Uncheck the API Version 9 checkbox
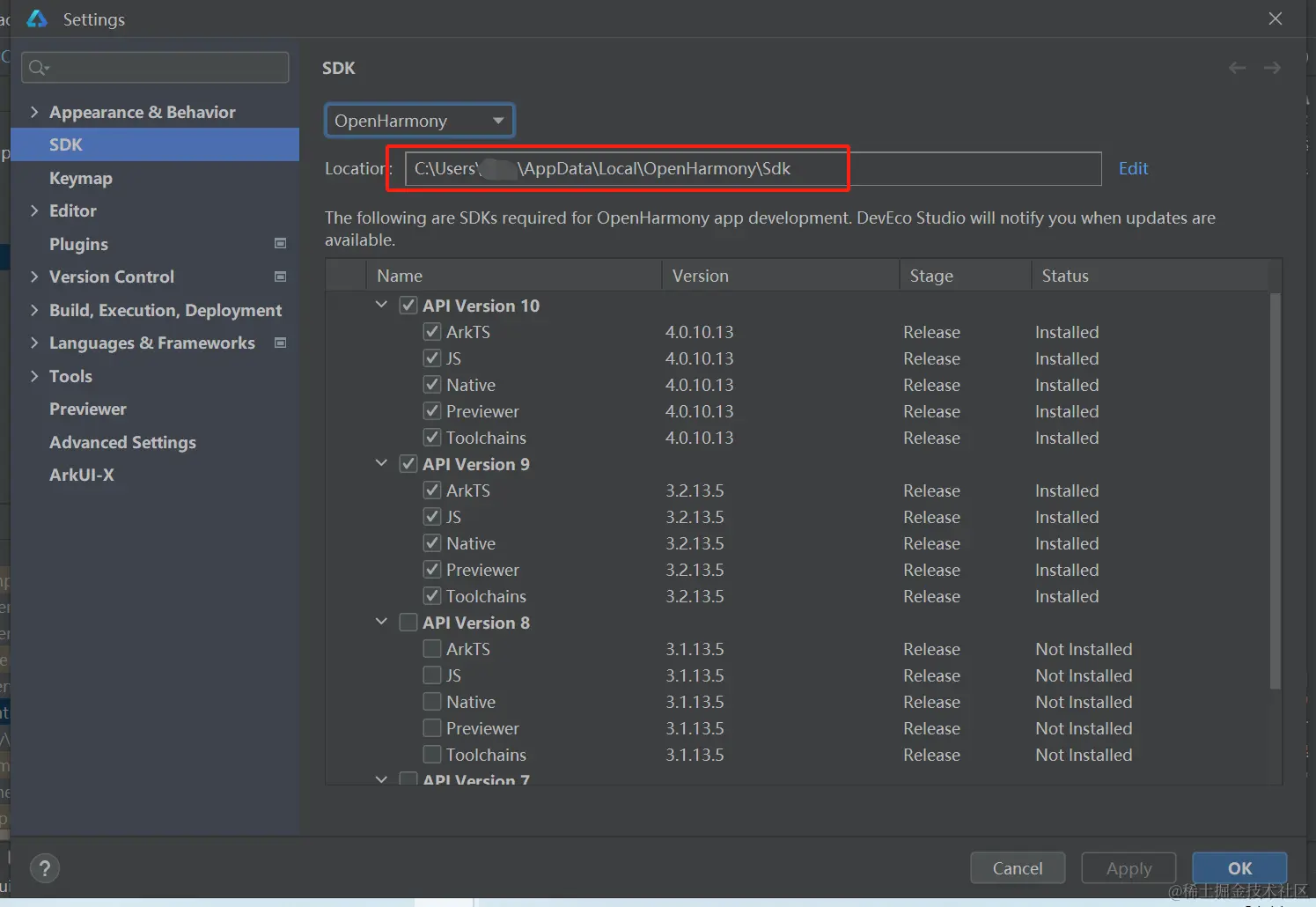 (408, 464)
